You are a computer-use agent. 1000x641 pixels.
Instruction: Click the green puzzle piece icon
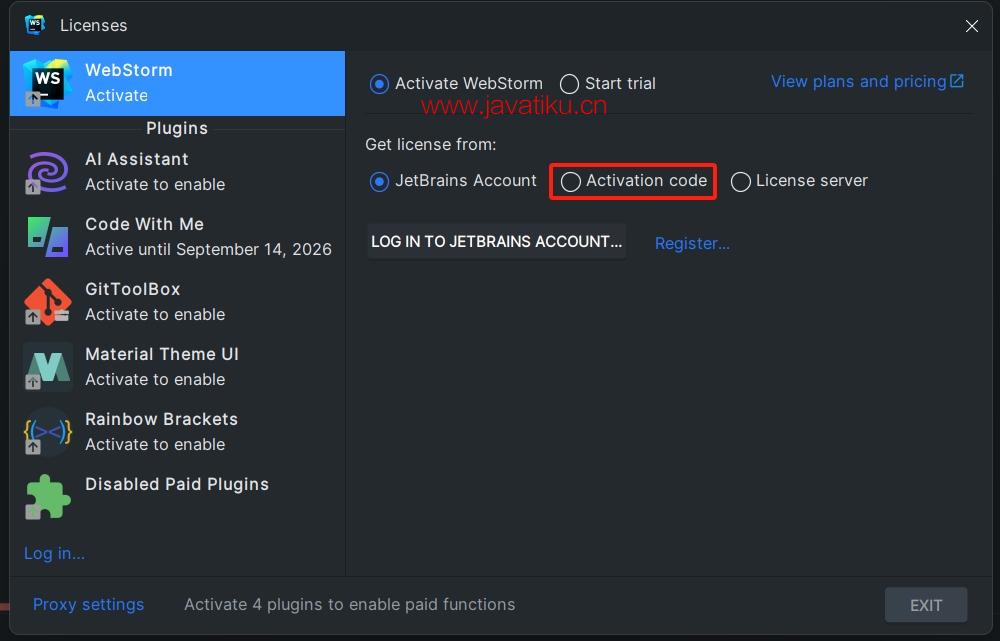pos(47,497)
